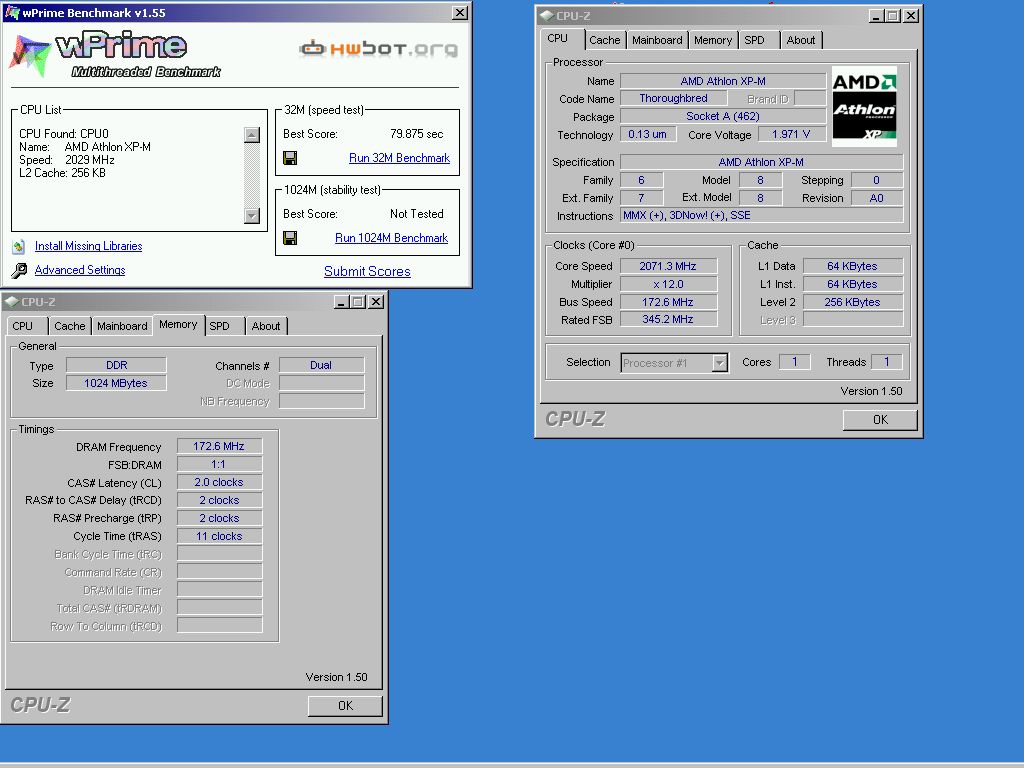Image resolution: width=1024 pixels, height=768 pixels.
Task: Click the AMD Athlon XP logo
Action: [x=864, y=106]
